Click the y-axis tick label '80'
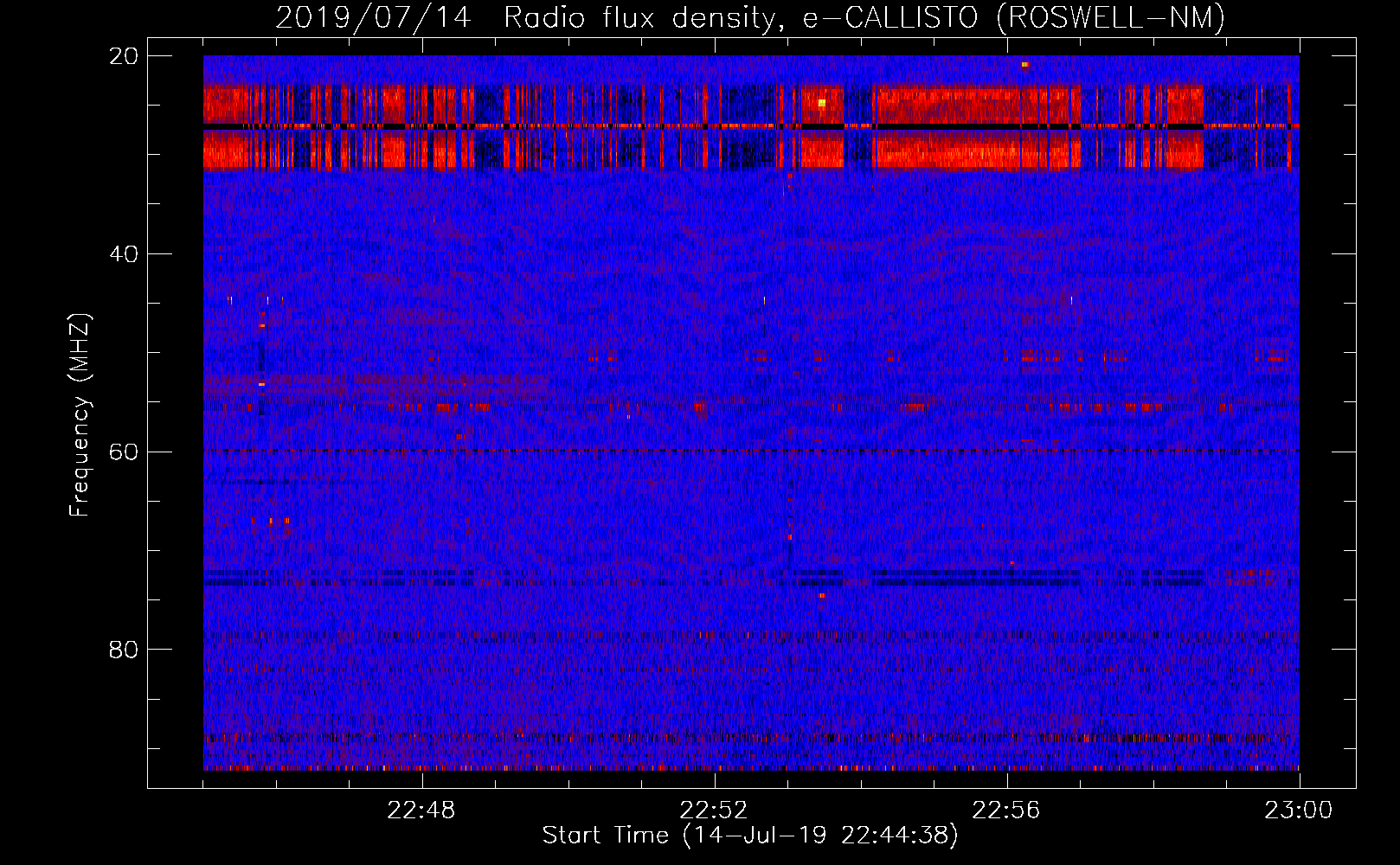 123,650
